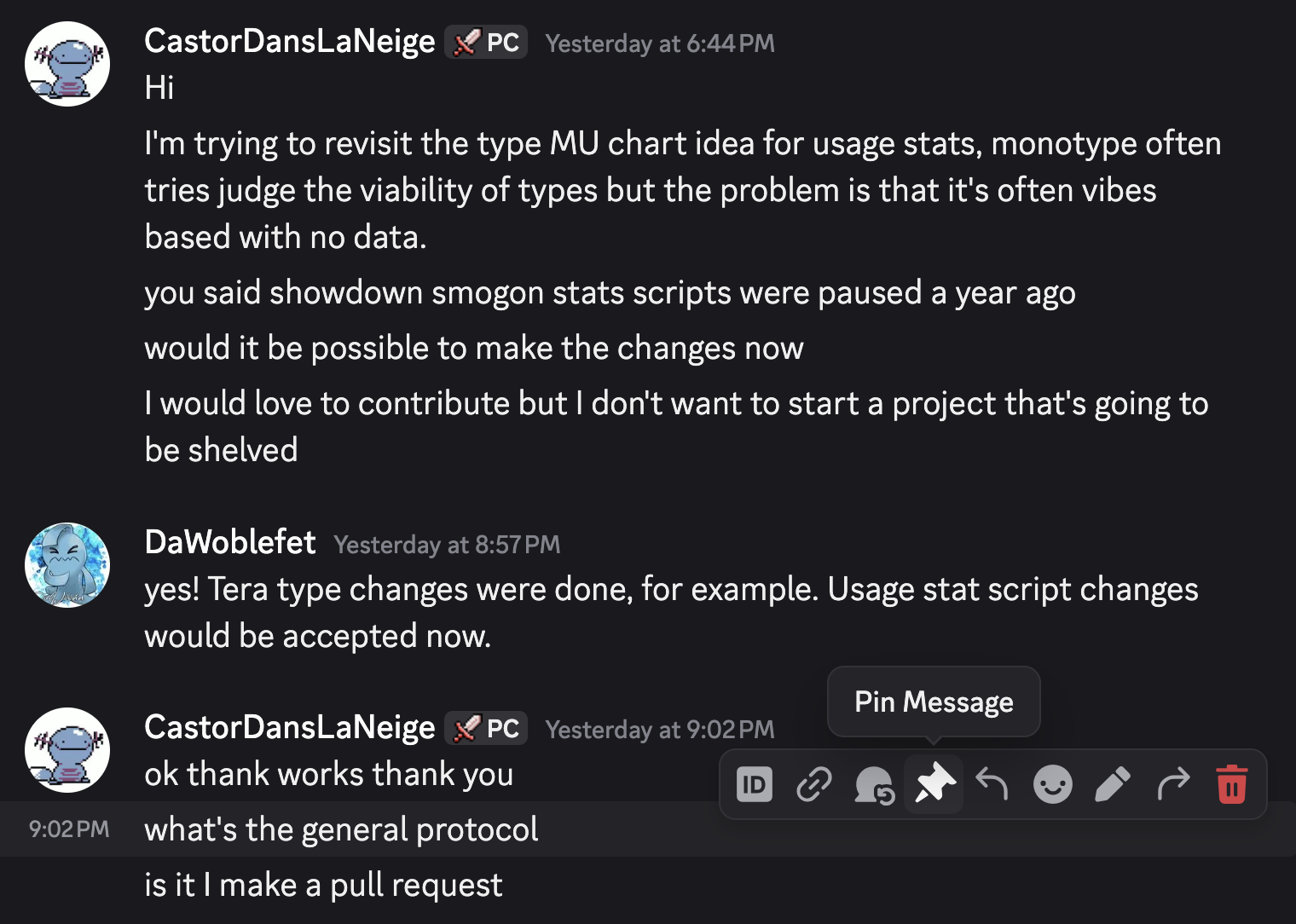Copy message link with chain icon

tap(814, 784)
